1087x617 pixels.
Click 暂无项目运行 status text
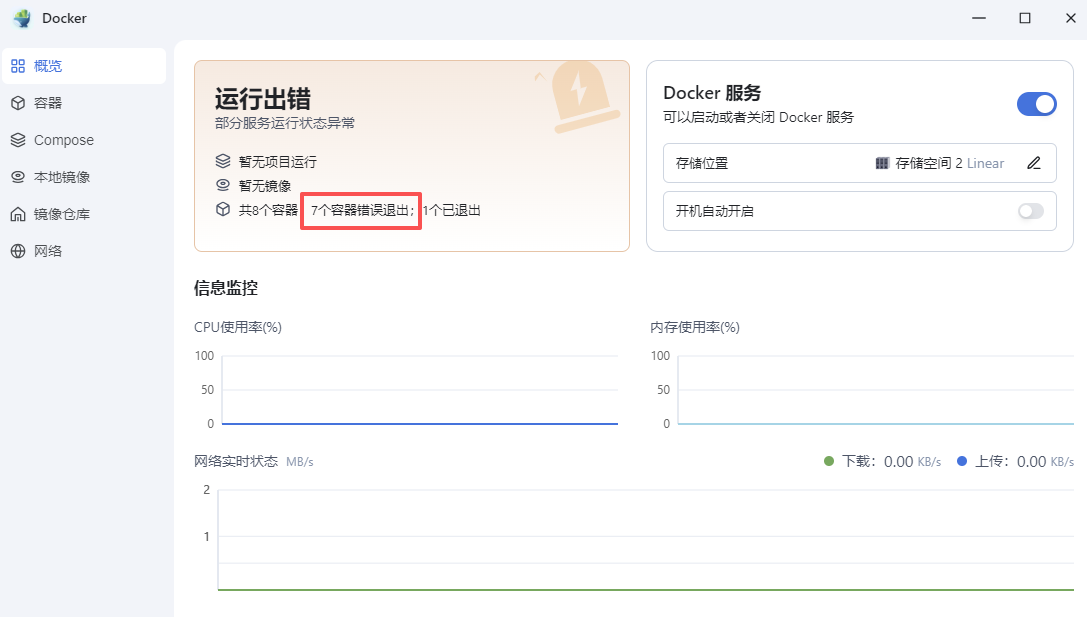pyautogui.click(x=278, y=162)
